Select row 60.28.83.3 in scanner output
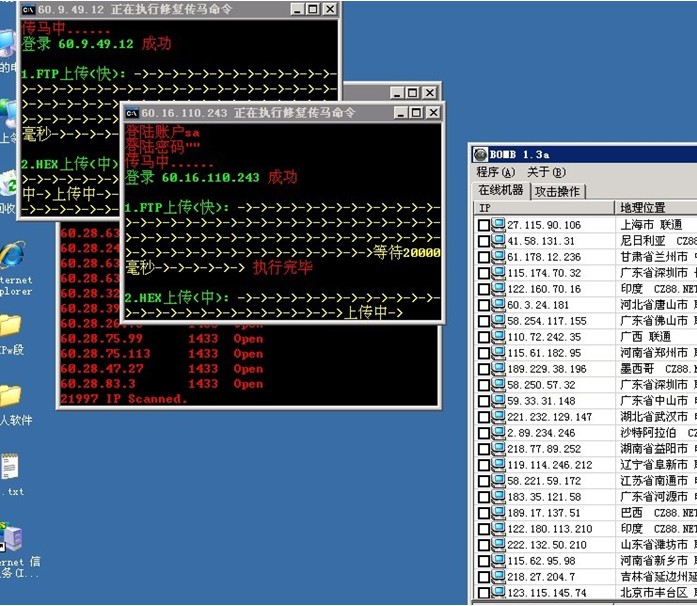Viewport: 697px width, 606px height. pos(162,385)
